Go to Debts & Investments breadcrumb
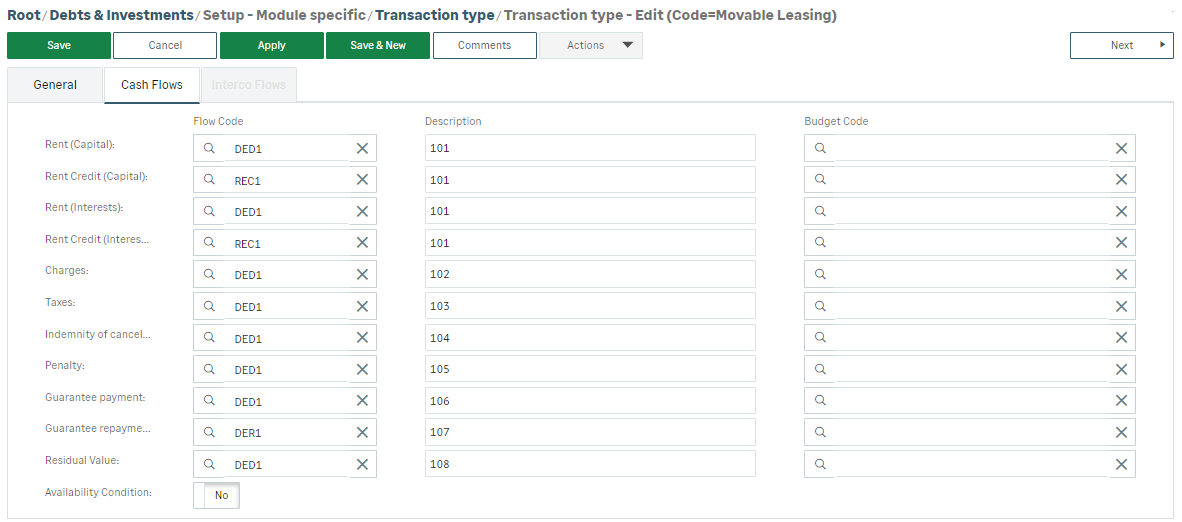Screen dimensions: 1182x522 tap(121, 15)
